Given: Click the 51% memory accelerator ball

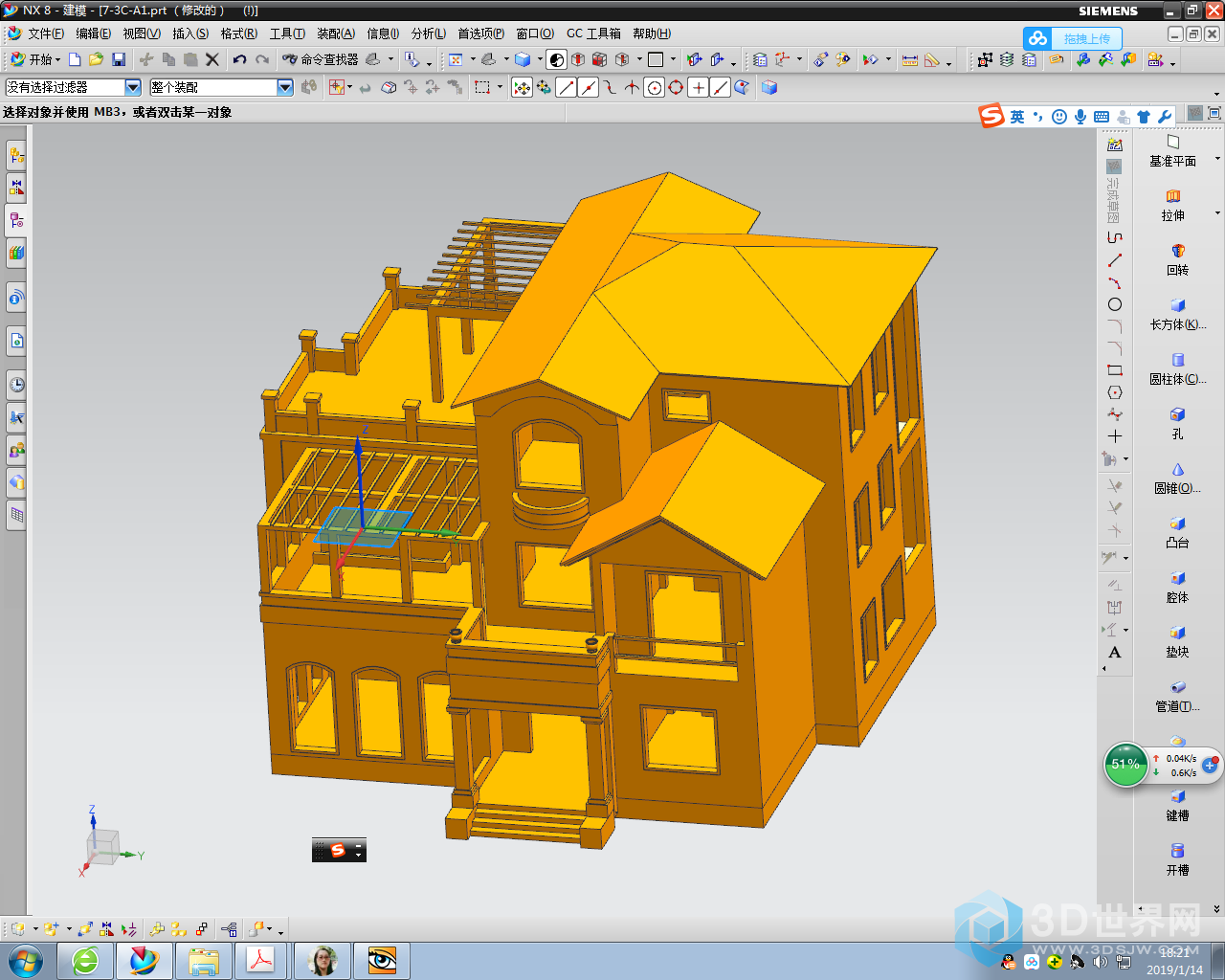Looking at the screenshot, I should tap(1125, 765).
